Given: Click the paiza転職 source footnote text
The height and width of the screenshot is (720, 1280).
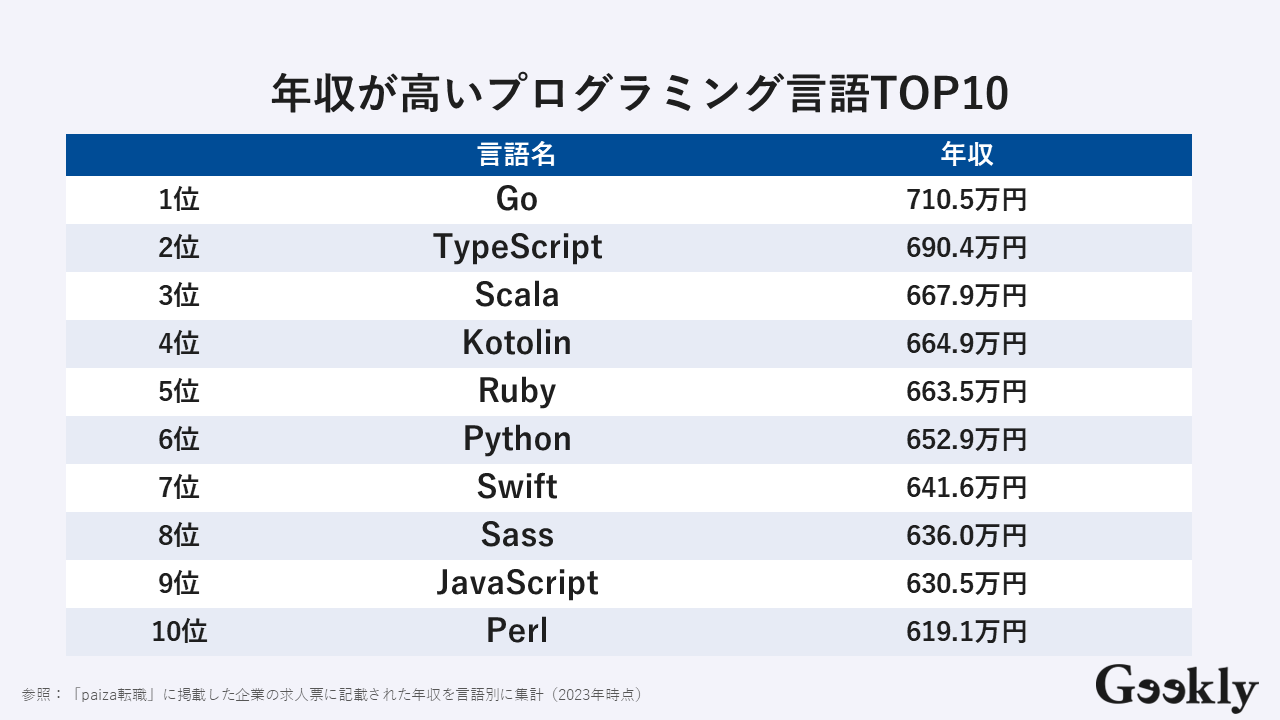Looking at the screenshot, I should click(x=332, y=693).
